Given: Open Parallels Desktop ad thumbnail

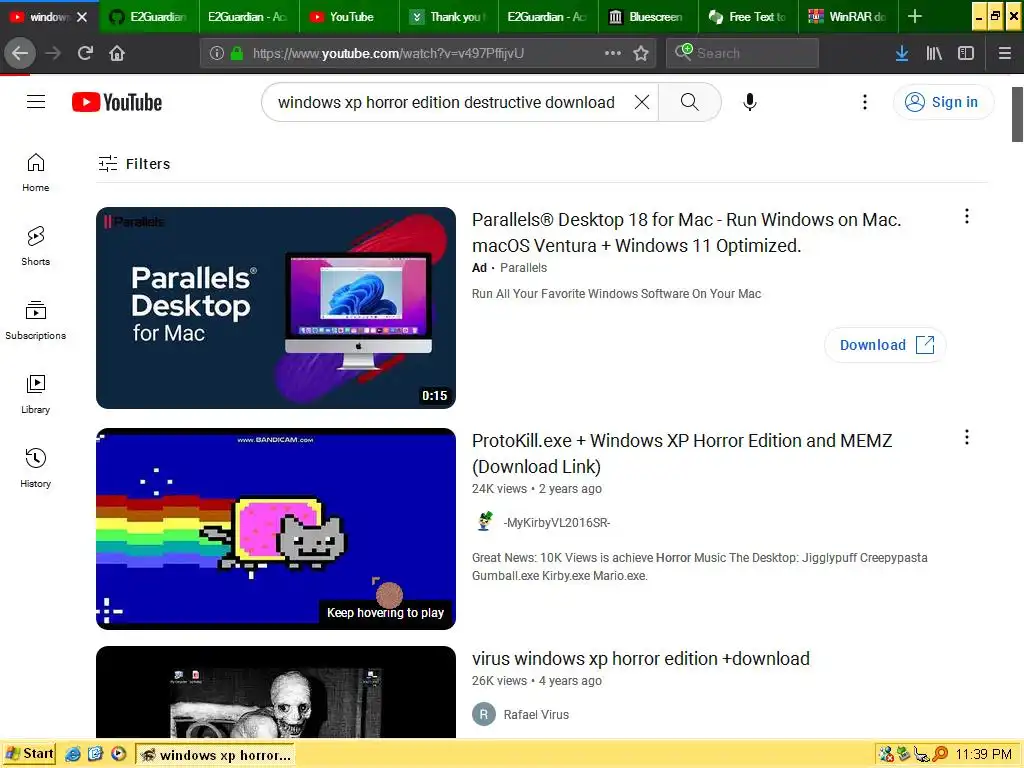Looking at the screenshot, I should coord(276,308).
